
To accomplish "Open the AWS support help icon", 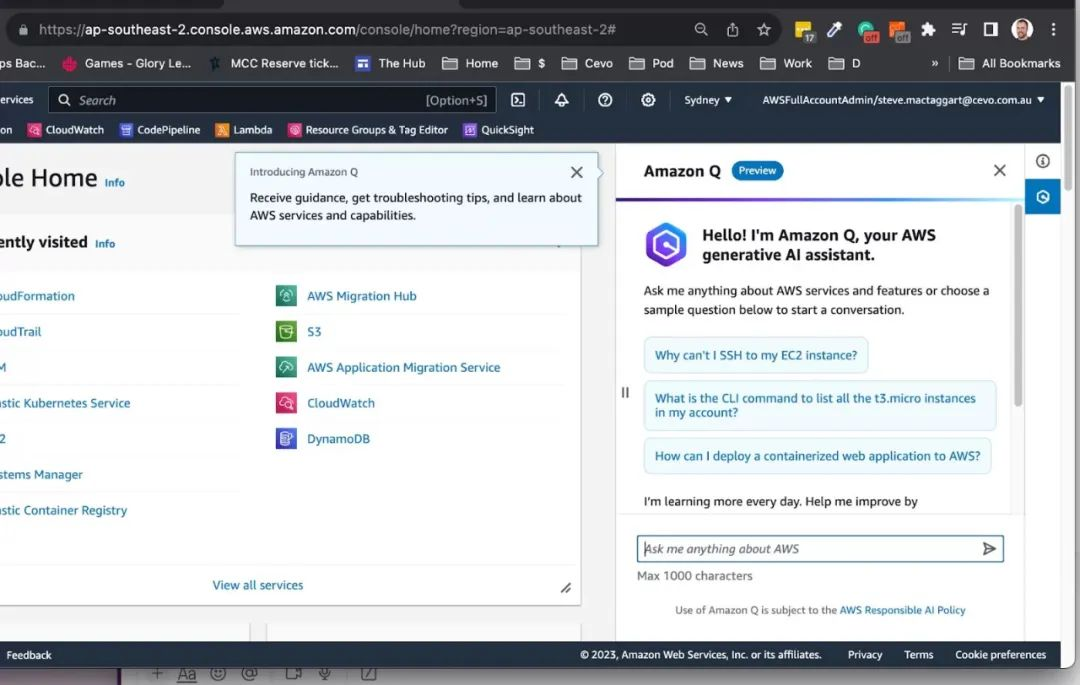I will coord(605,100).
